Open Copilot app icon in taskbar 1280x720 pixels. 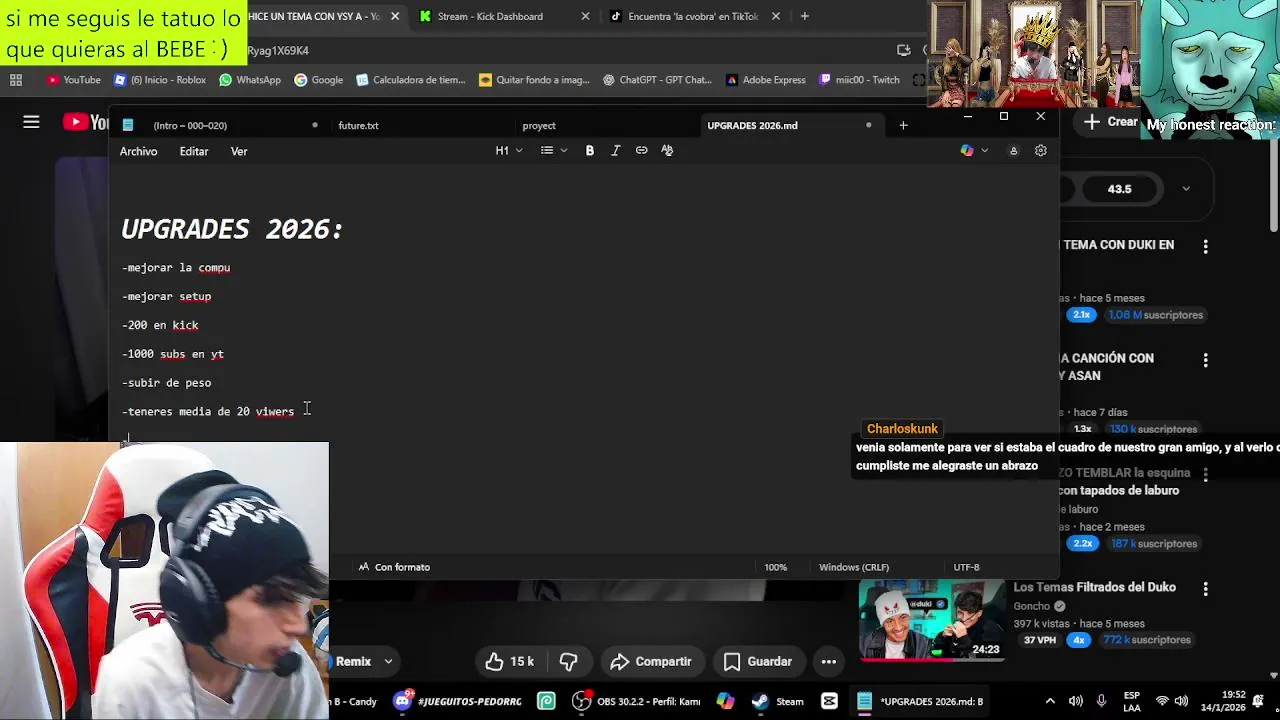[725, 701]
